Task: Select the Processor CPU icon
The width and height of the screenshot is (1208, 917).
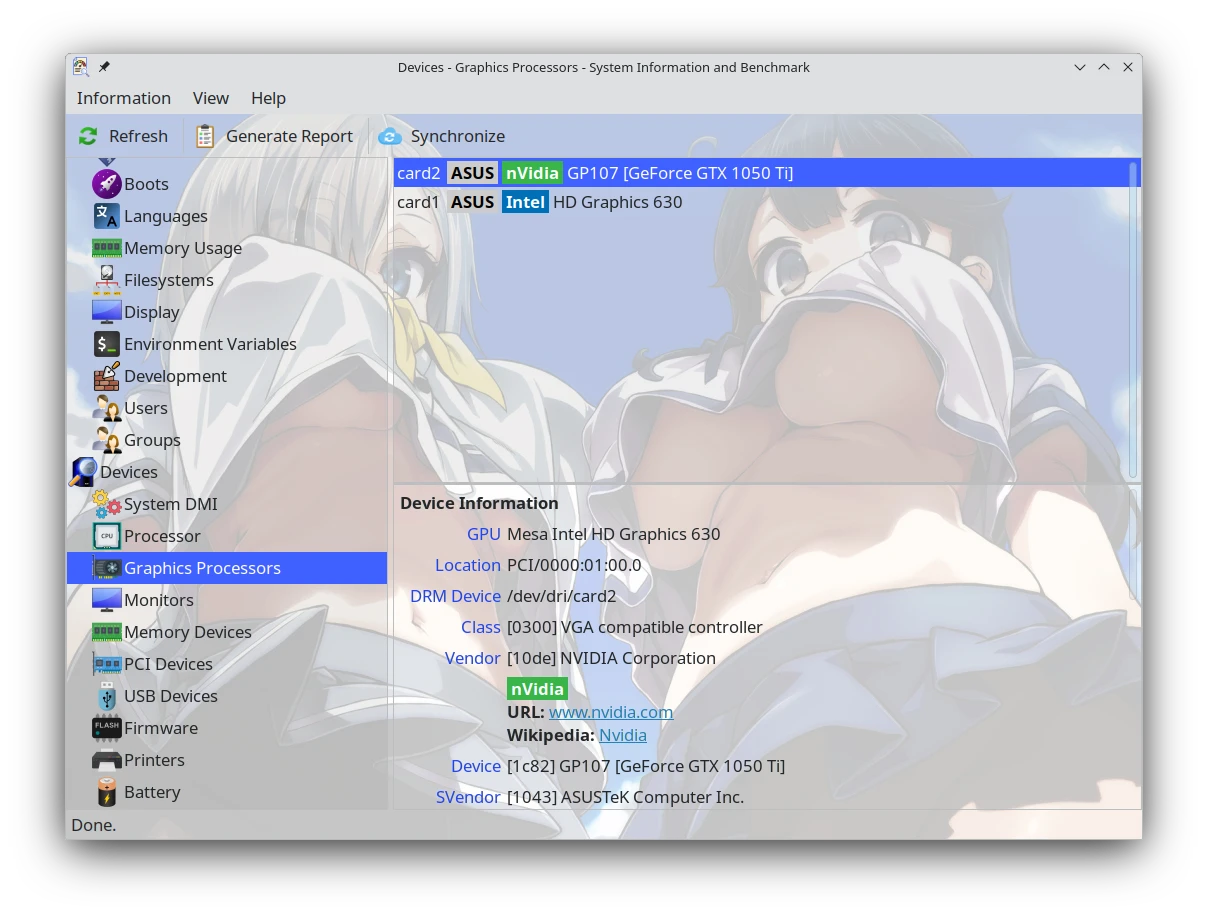Action: tap(107, 536)
